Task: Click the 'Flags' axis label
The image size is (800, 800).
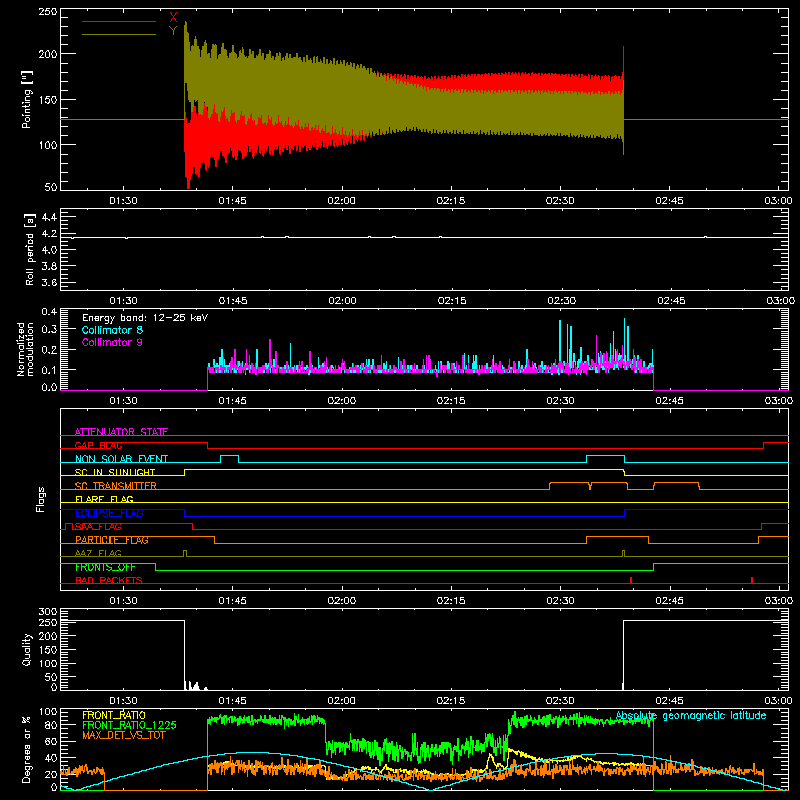Action: point(41,499)
